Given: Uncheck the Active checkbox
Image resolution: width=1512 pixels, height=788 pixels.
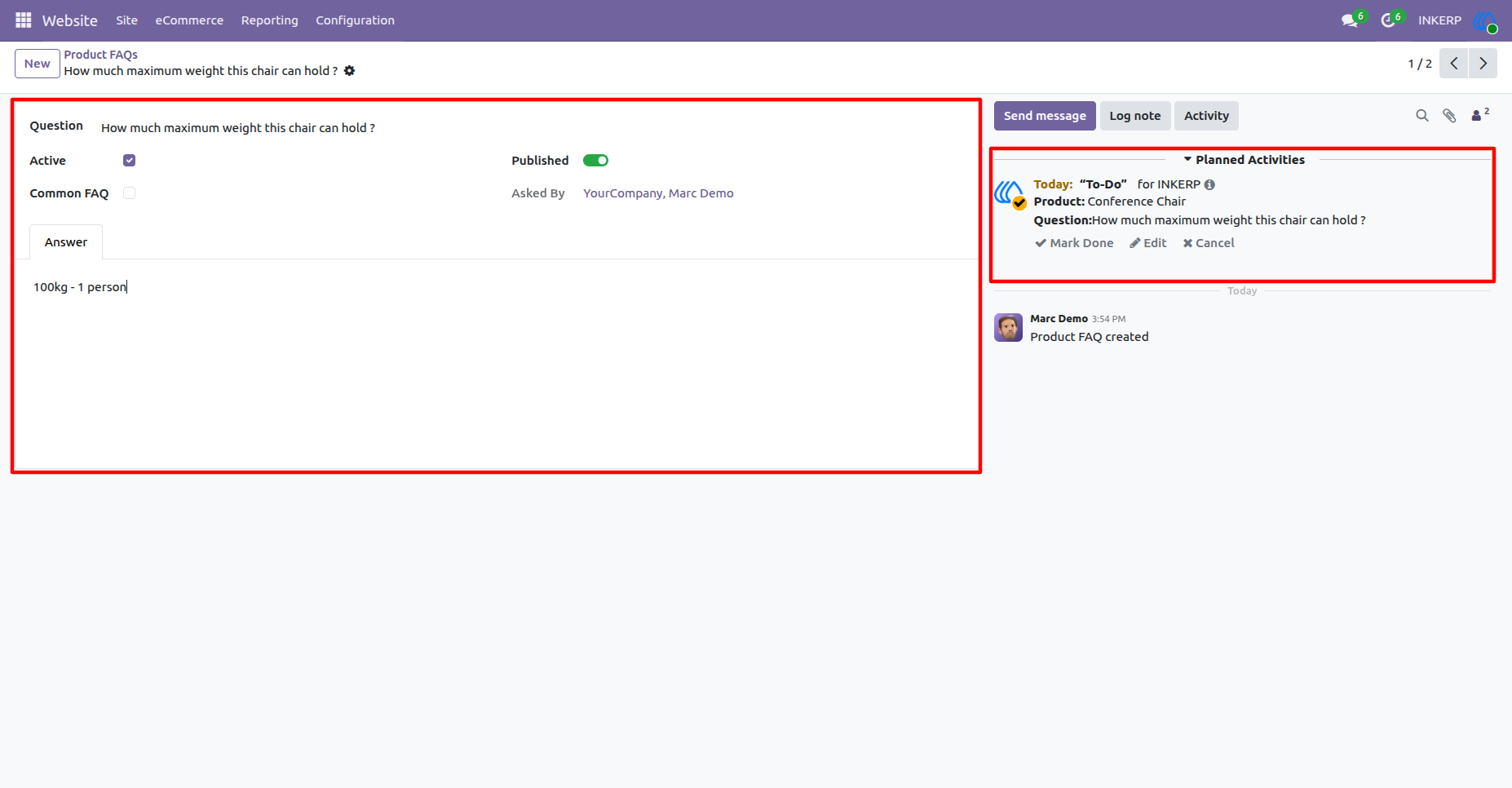Looking at the screenshot, I should (x=129, y=161).
